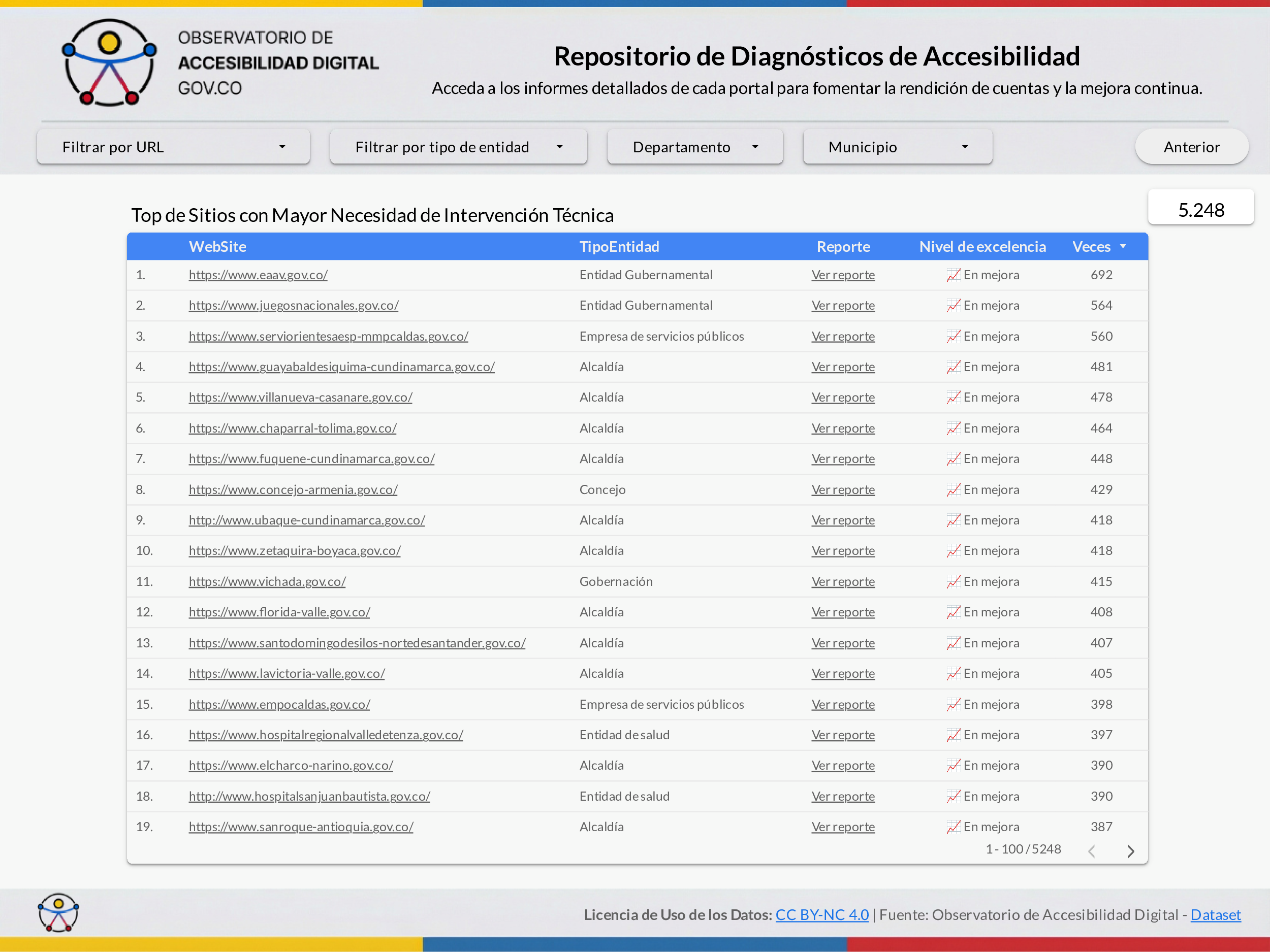Open the santodomingodesilos-nortedesantander.gov.co link

357,643
